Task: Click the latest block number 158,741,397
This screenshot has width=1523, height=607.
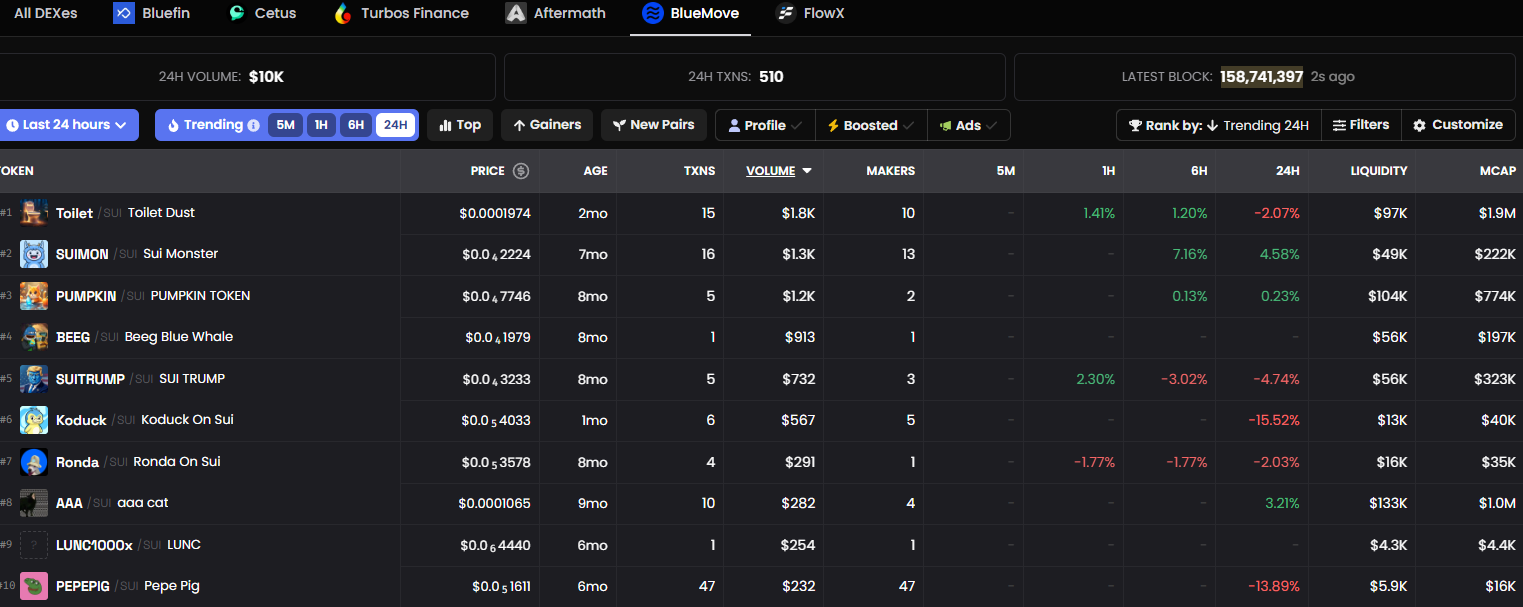Action: pyautogui.click(x=1261, y=77)
